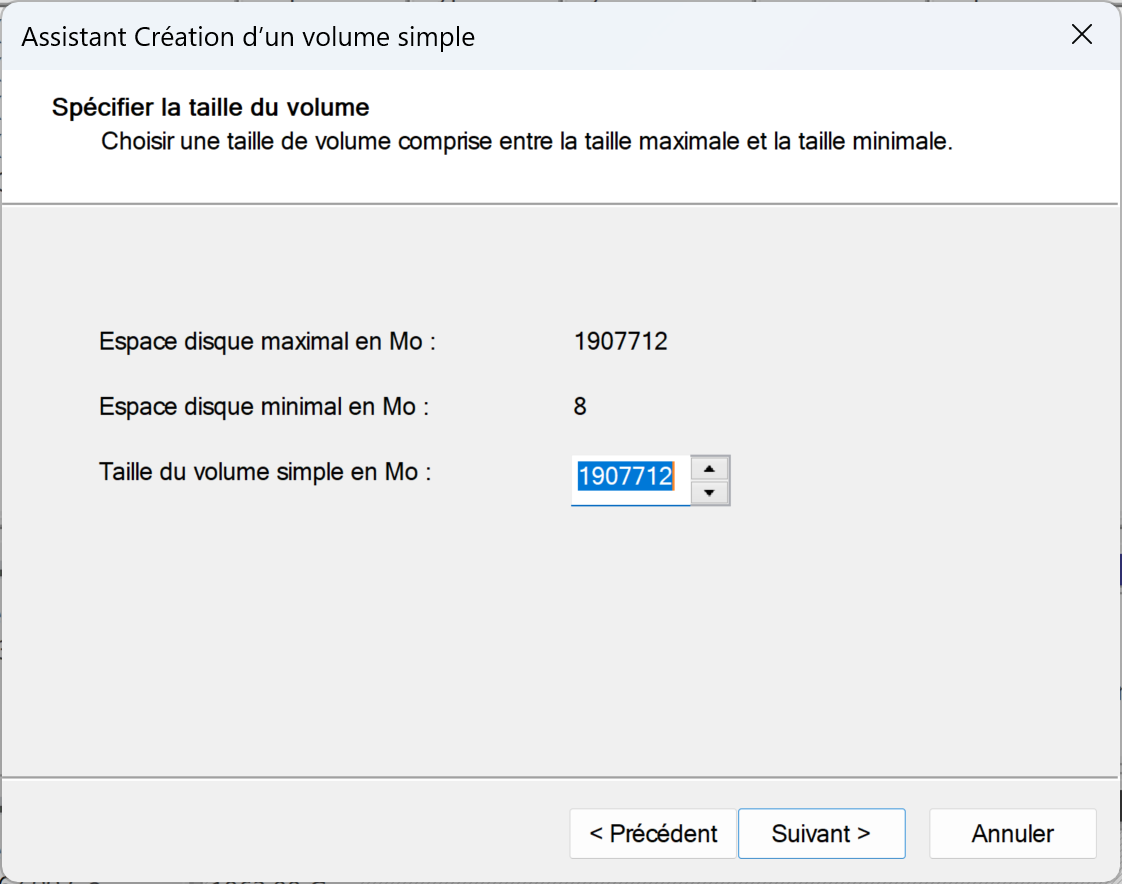Click the word 'Mo' in volume size label
1122x884 pixels.
click(401, 472)
